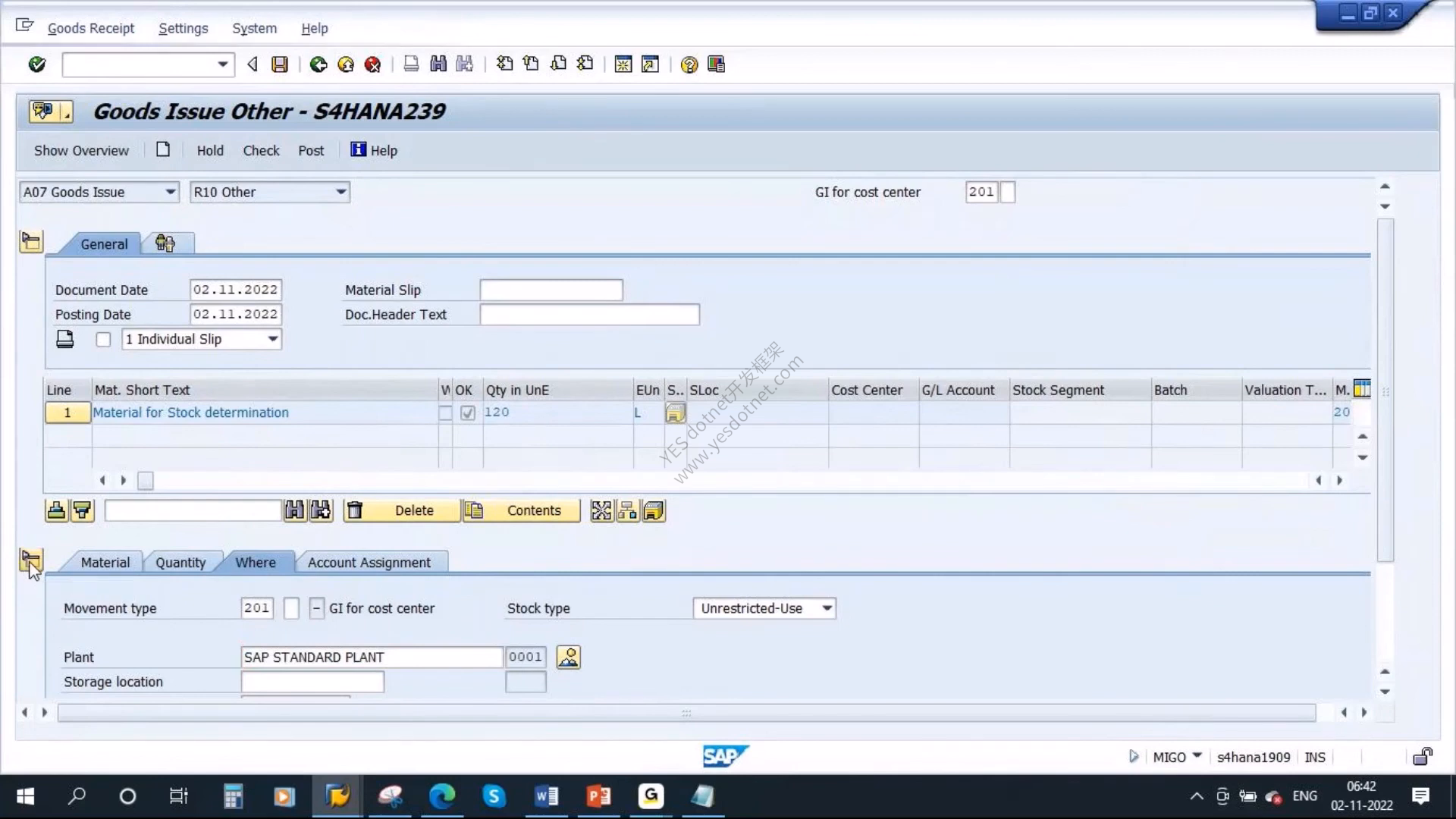Collapse the header data section toggle icon
Screen dimensions: 1456x819
point(31,242)
